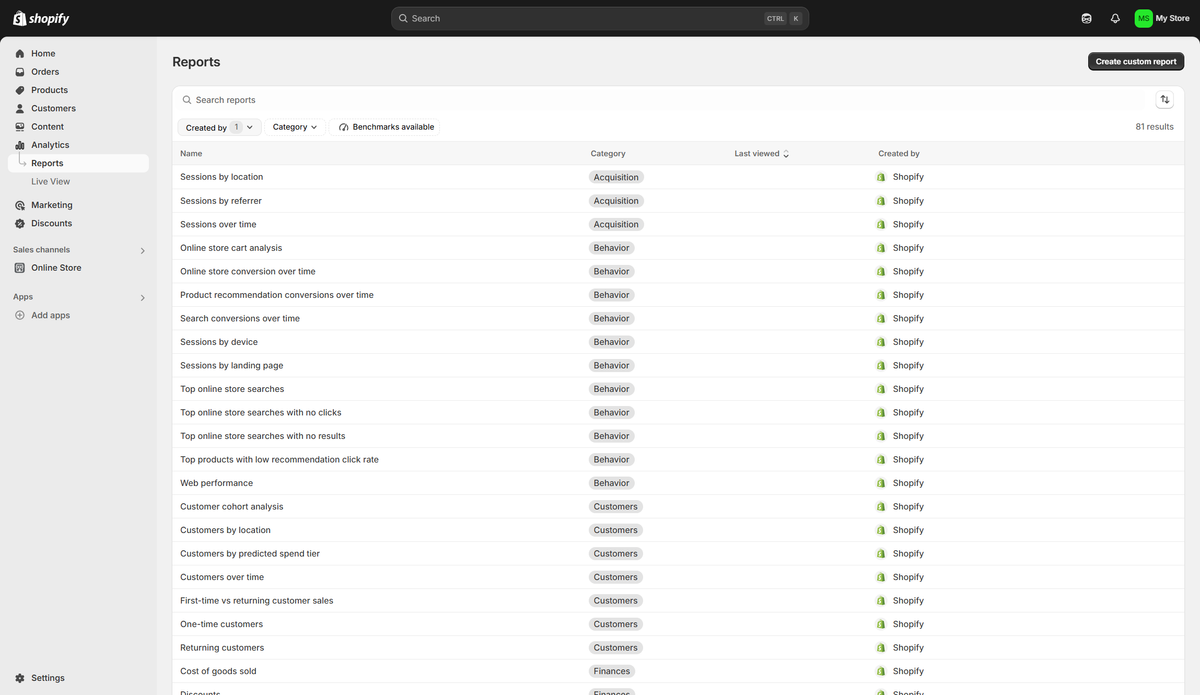Open the Sessions by referrer report
This screenshot has width=1200, height=695.
point(221,201)
